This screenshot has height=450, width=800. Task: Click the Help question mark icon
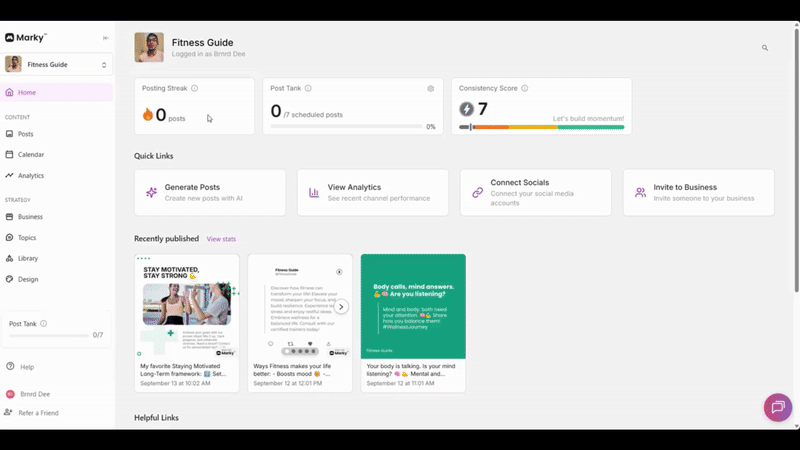click(10, 366)
